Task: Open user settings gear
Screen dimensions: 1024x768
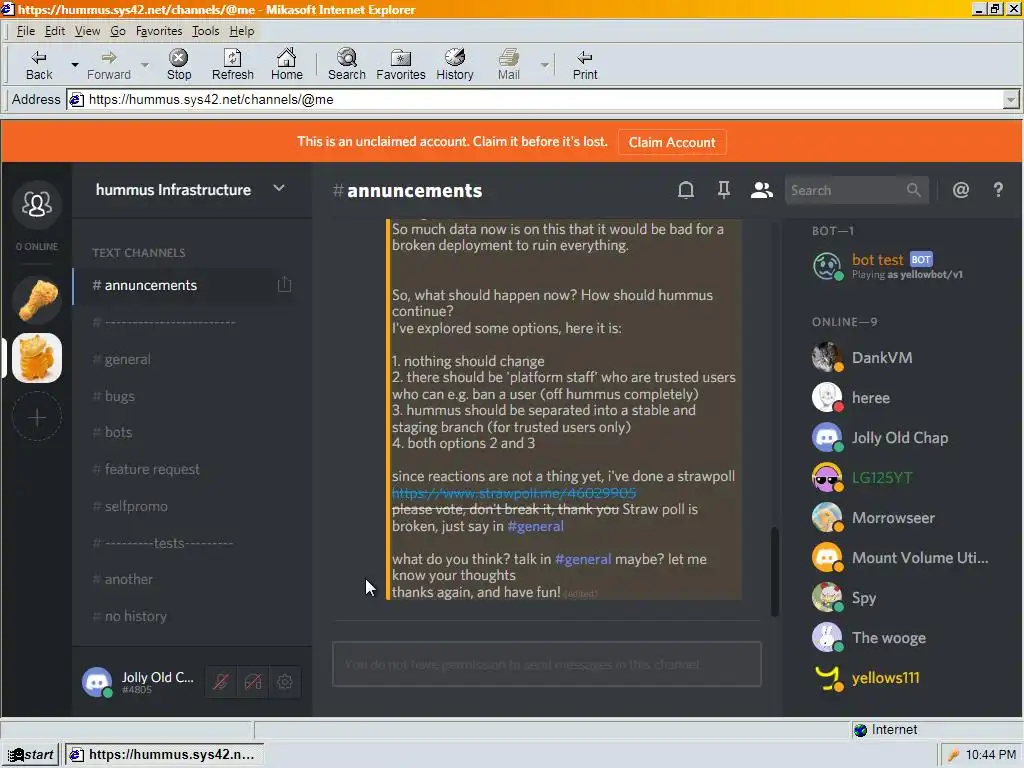Action: click(285, 682)
